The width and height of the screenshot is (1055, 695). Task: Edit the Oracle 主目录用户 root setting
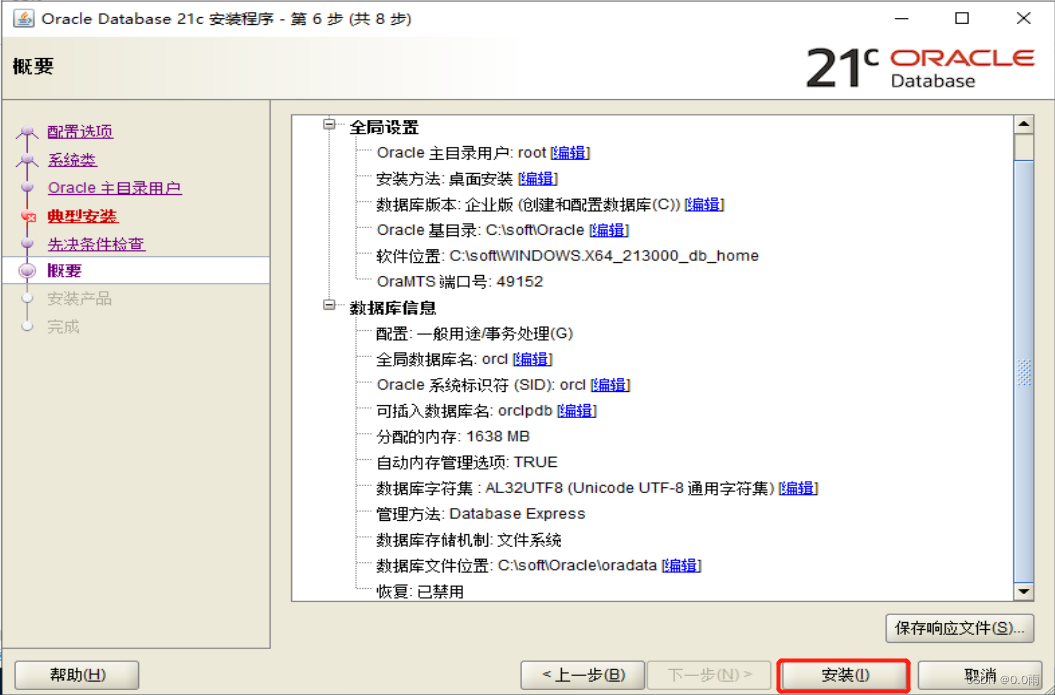(570, 153)
